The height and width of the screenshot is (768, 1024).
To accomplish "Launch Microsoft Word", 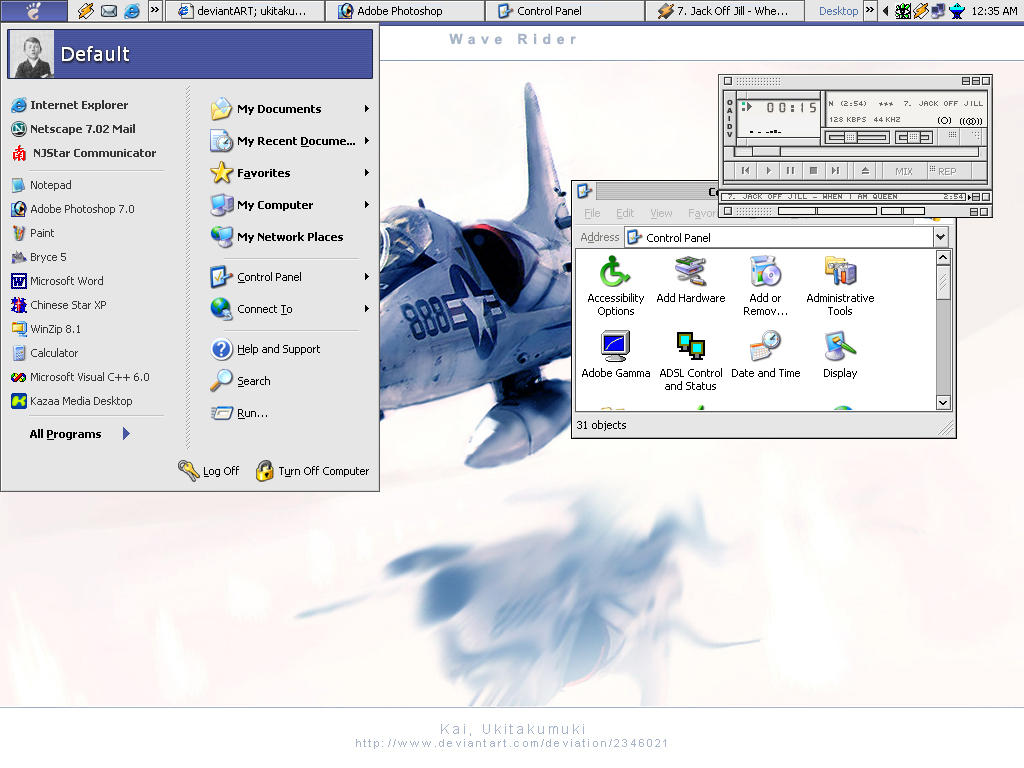I will [x=57, y=281].
